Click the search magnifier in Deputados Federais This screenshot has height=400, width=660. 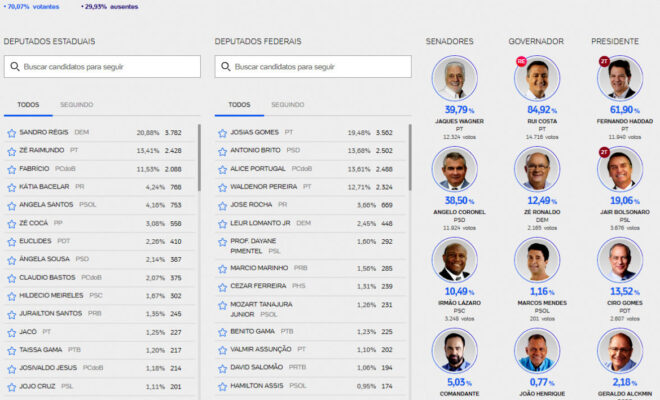click(226, 67)
